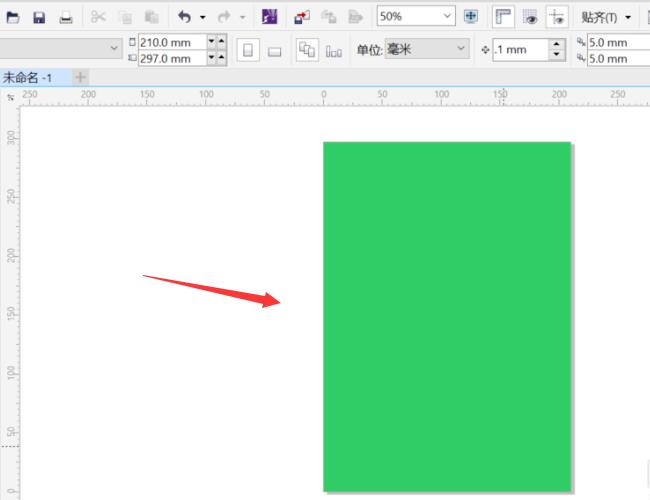Click the ruler origin corner icon
650x500 pixels.
point(10,97)
